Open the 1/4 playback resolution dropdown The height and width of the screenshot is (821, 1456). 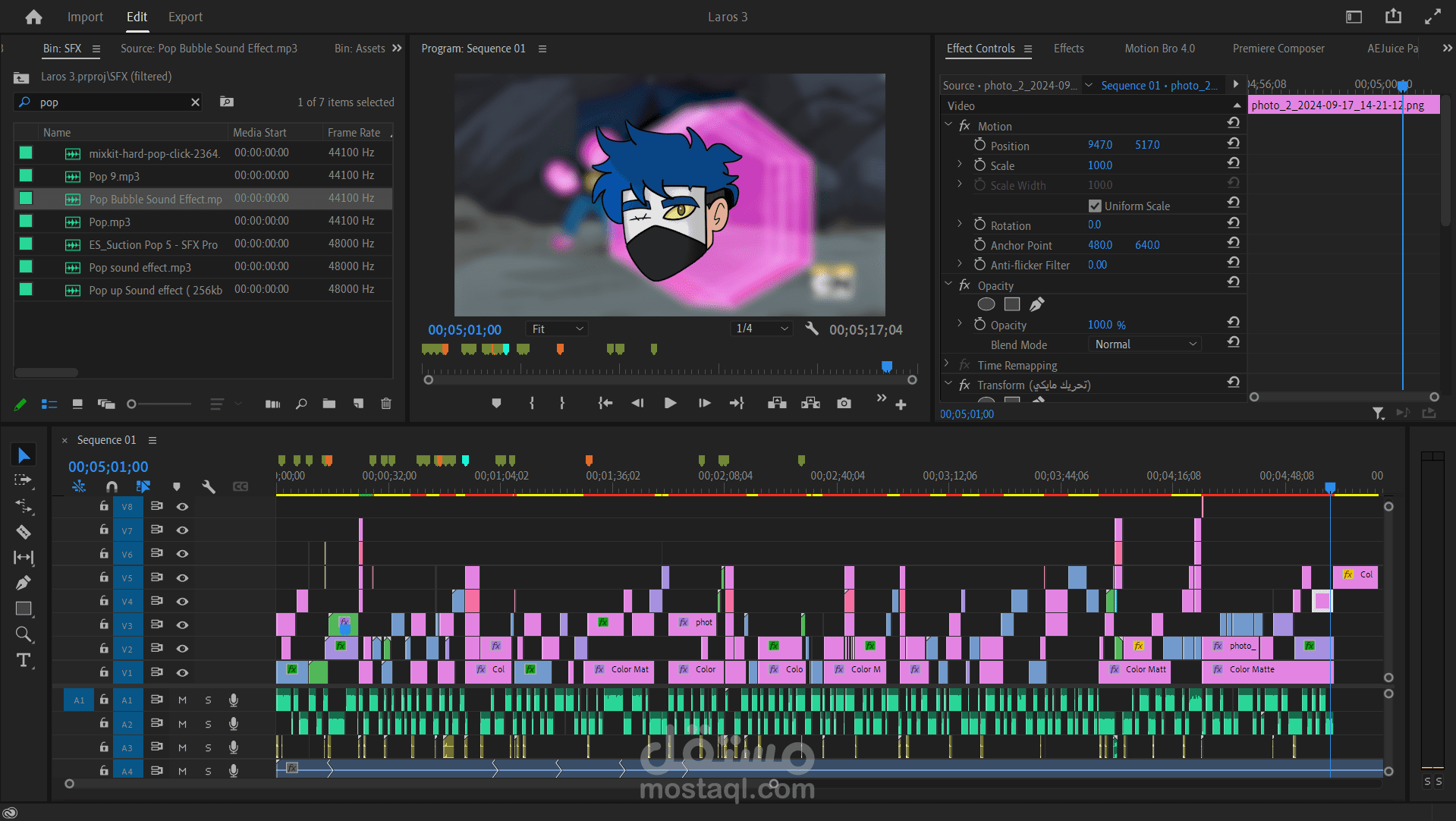(x=761, y=329)
